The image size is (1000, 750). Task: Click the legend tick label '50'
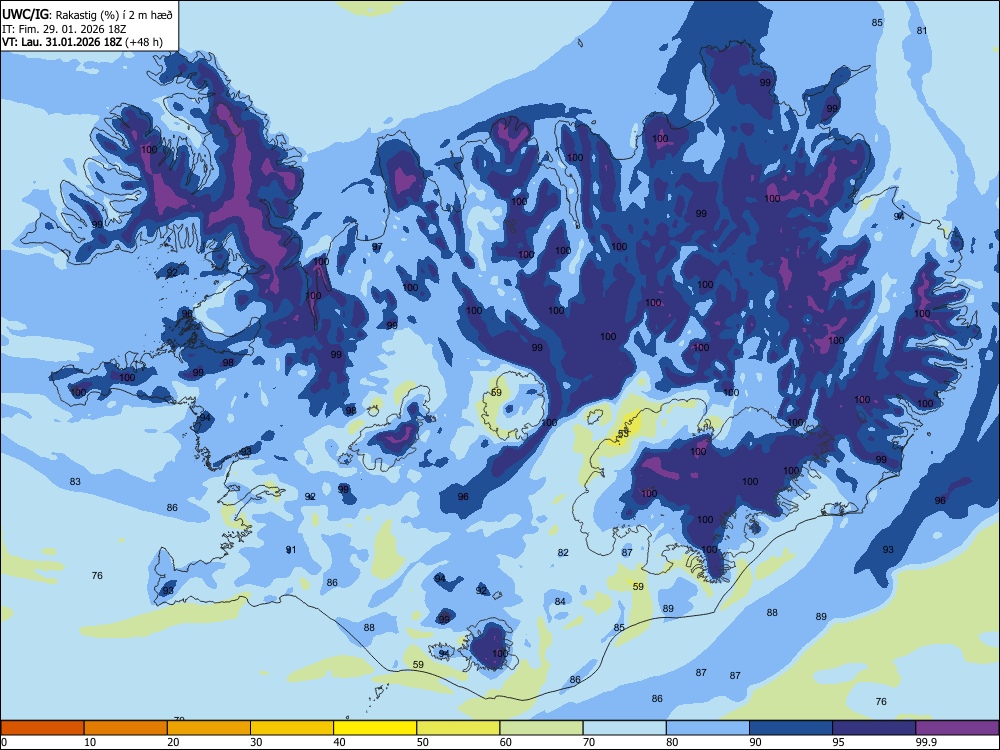coord(423,742)
